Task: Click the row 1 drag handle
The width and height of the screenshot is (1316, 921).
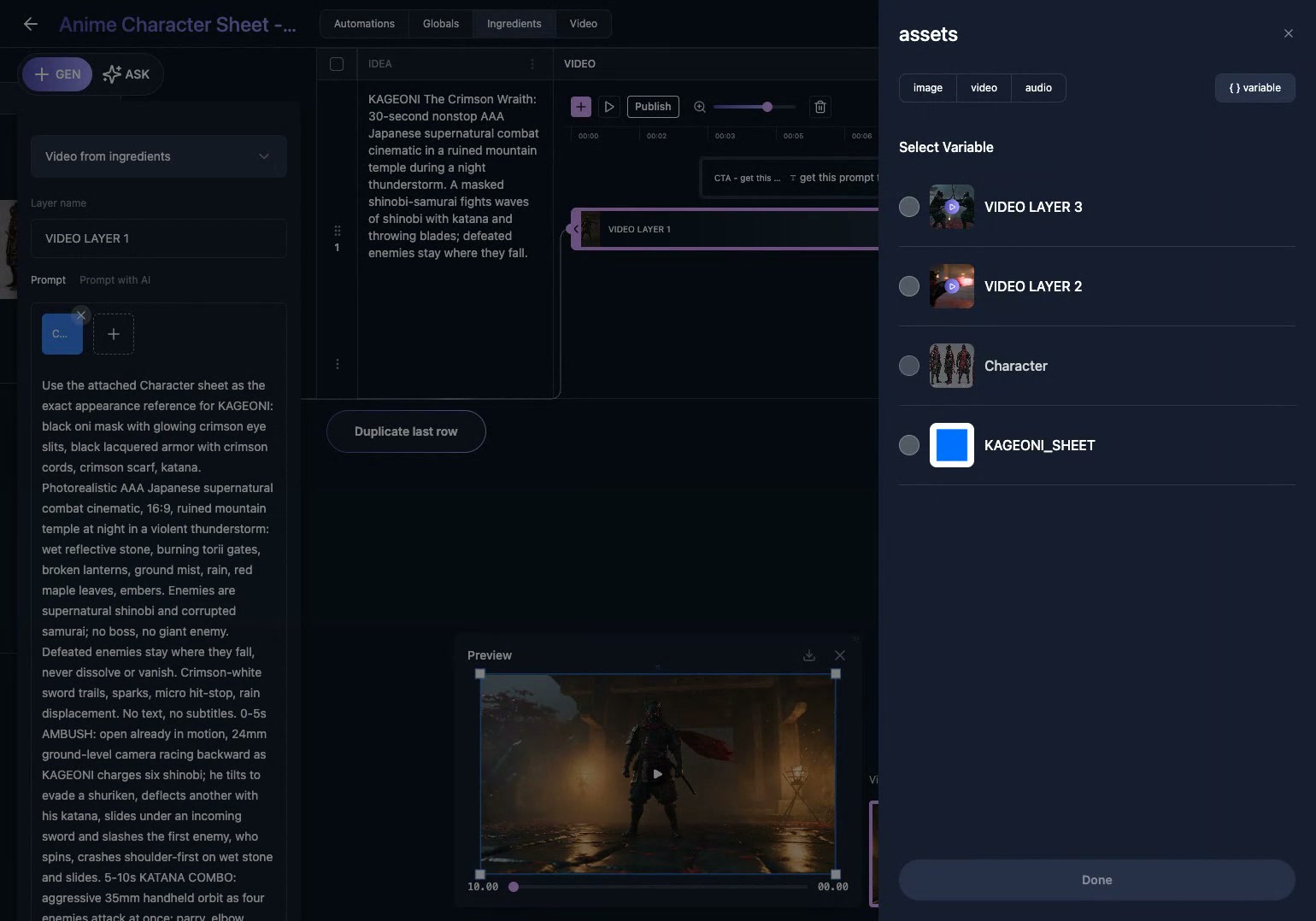Action: pos(338,231)
